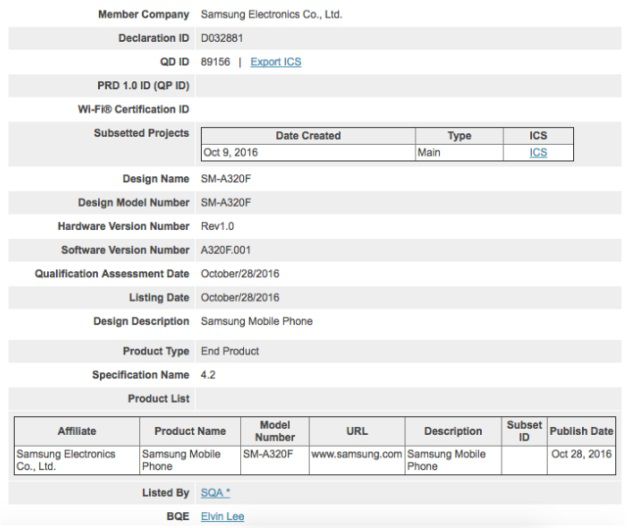Select the Oct 9, 2016 date cell
This screenshot has height=528, width=630.
pos(231,153)
